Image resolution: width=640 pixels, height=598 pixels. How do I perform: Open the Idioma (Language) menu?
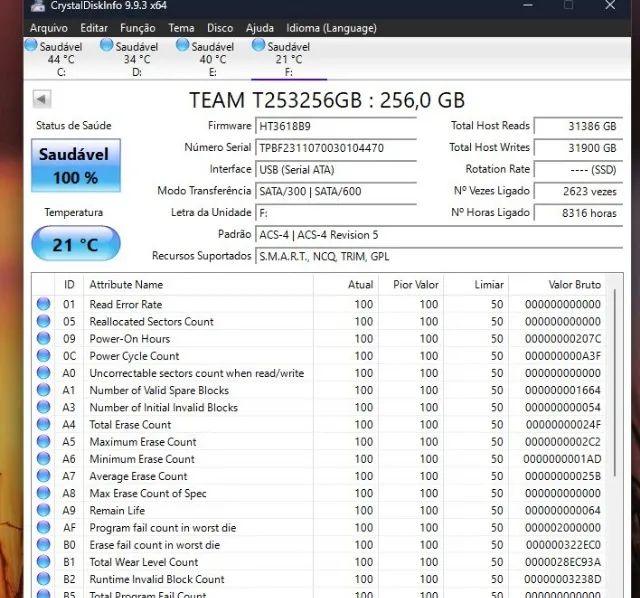[x=331, y=28]
